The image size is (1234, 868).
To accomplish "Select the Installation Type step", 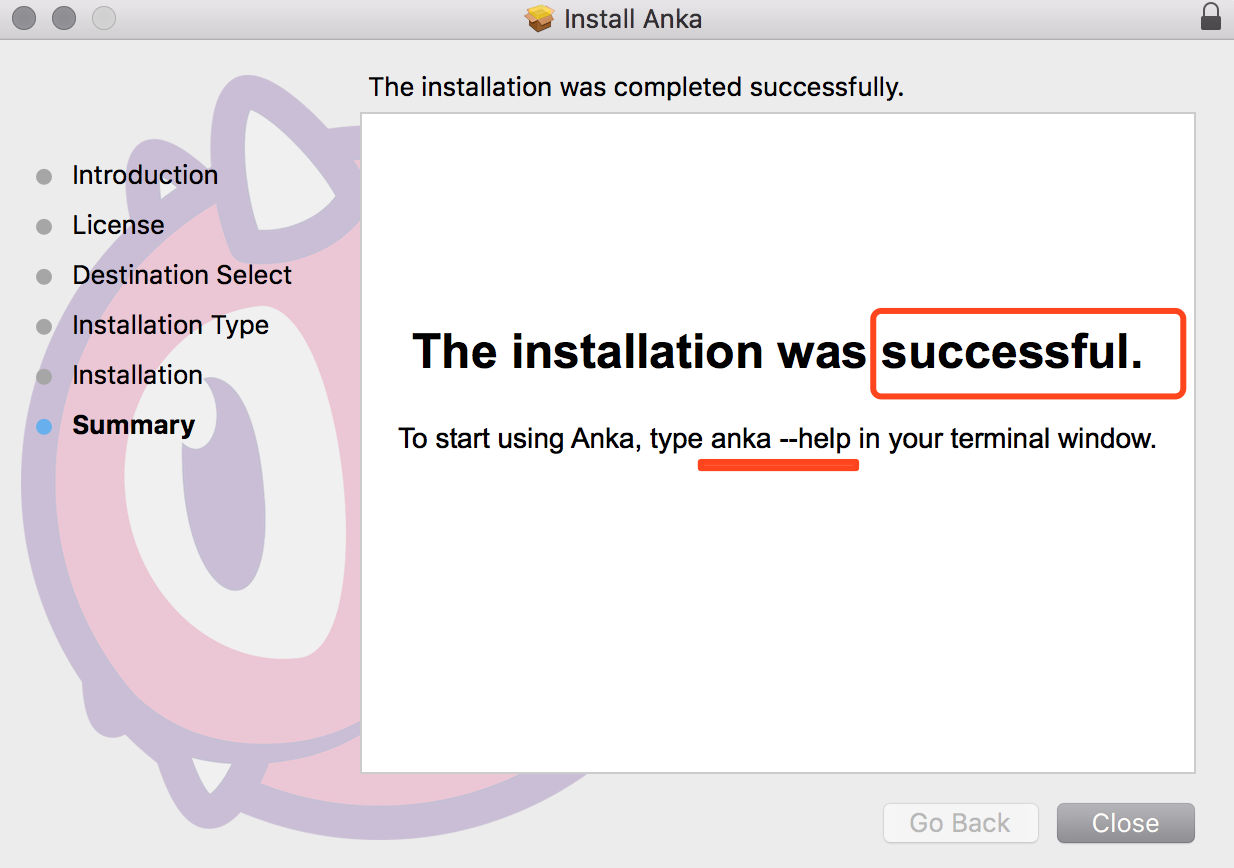I will pyautogui.click(x=170, y=325).
